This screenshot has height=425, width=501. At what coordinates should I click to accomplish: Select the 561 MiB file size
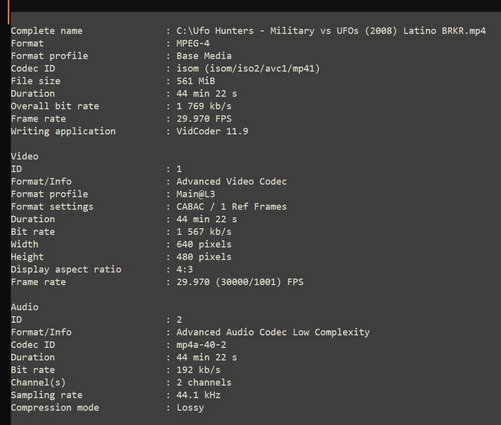pos(196,81)
